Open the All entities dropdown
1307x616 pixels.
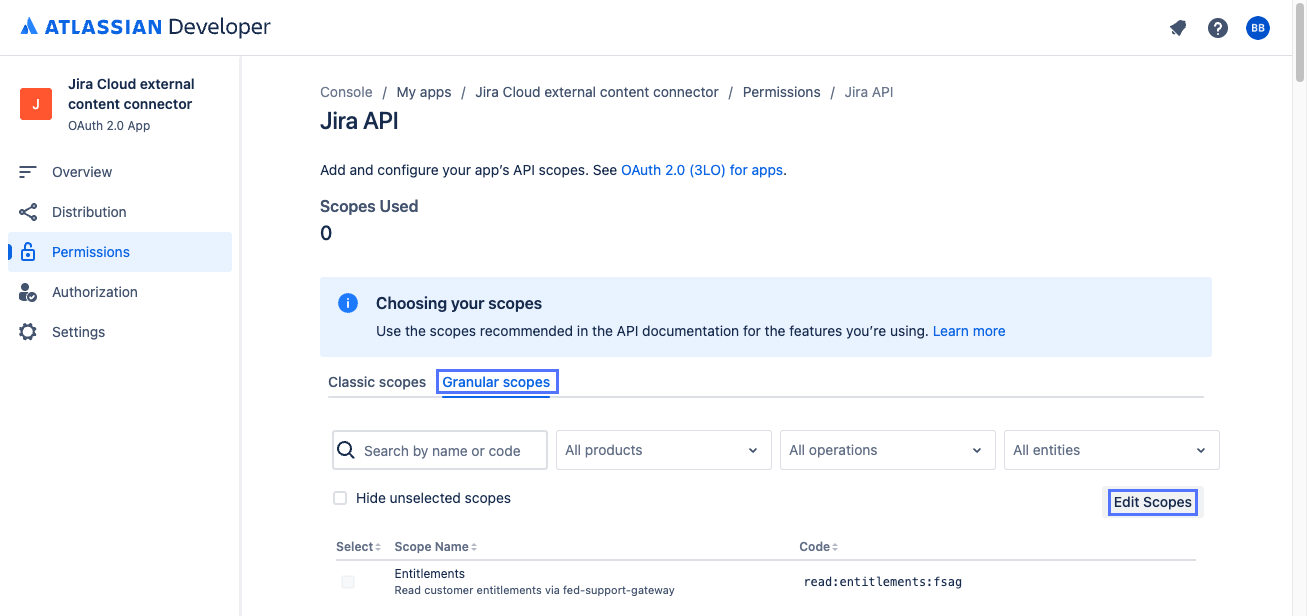click(1112, 450)
